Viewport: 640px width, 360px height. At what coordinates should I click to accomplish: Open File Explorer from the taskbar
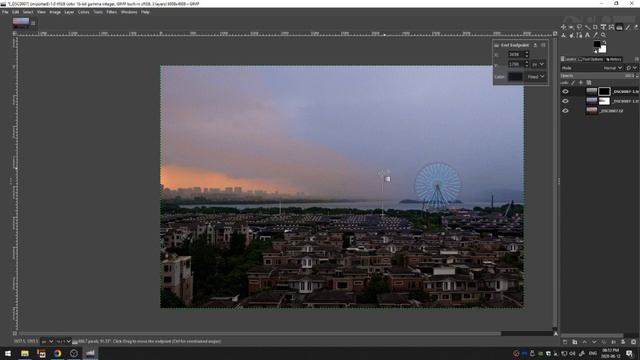[x=25, y=353]
